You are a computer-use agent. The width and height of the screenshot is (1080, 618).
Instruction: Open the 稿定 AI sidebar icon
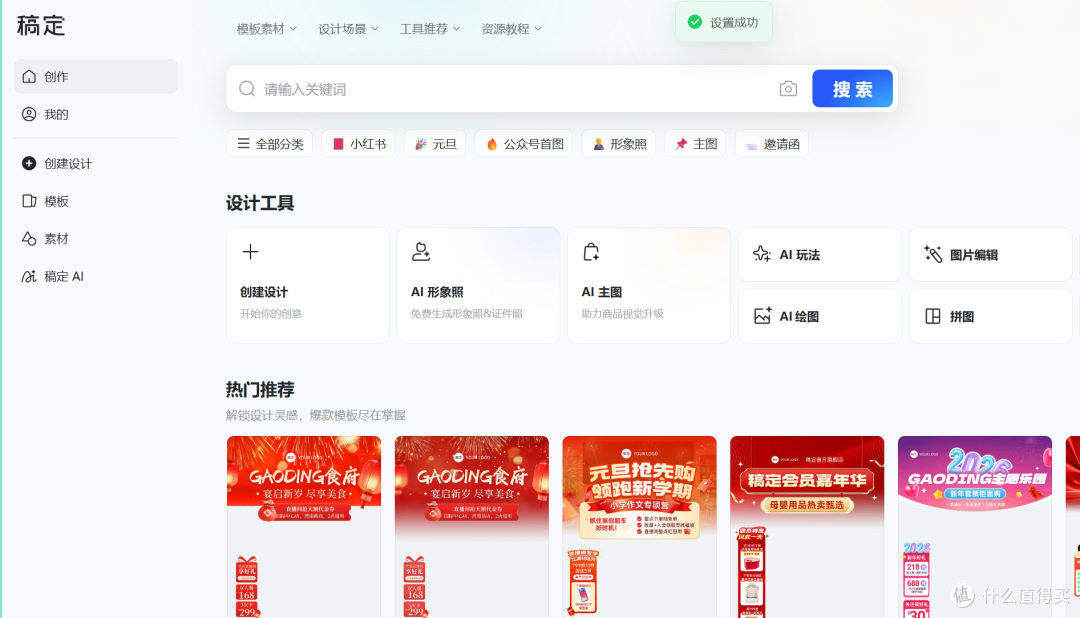(x=29, y=276)
